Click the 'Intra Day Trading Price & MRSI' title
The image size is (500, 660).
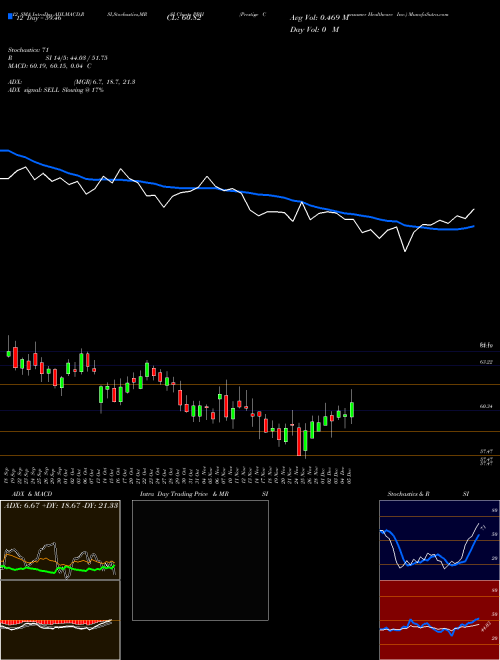[x=204, y=494]
